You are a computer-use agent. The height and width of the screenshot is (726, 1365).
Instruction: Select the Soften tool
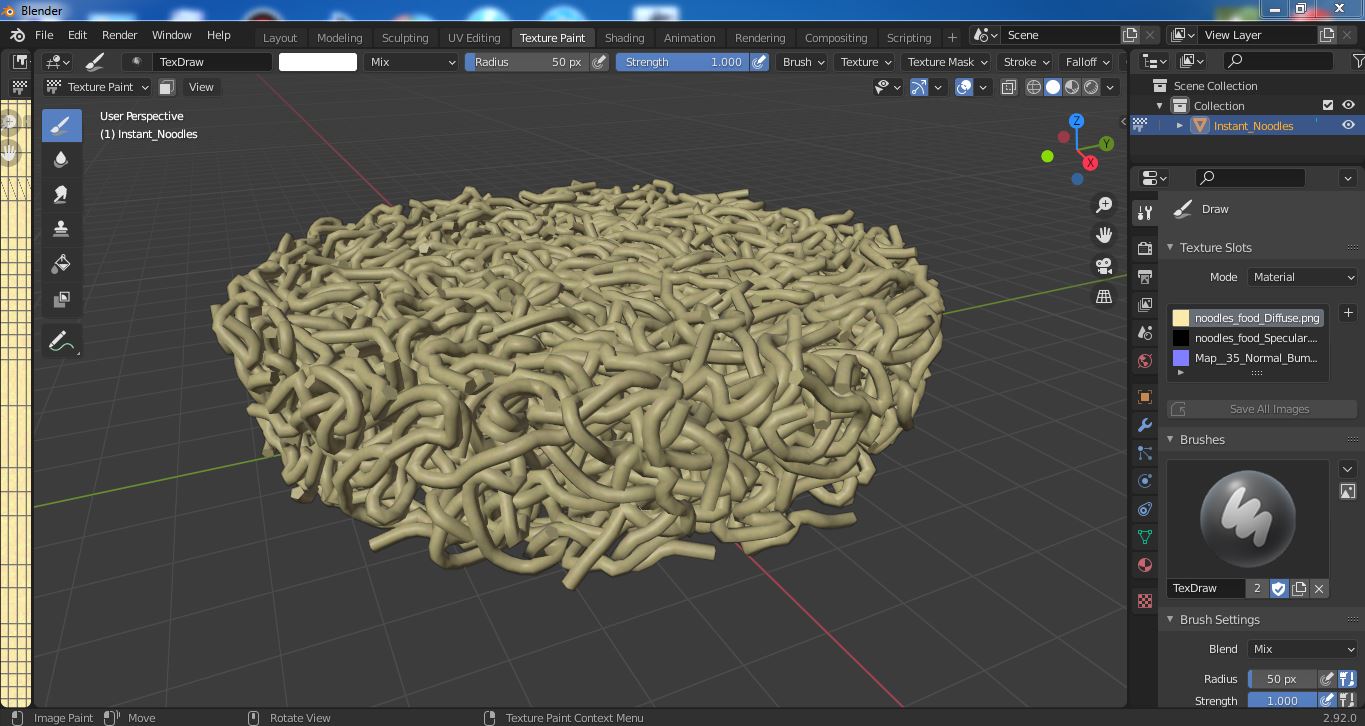pyautogui.click(x=61, y=160)
